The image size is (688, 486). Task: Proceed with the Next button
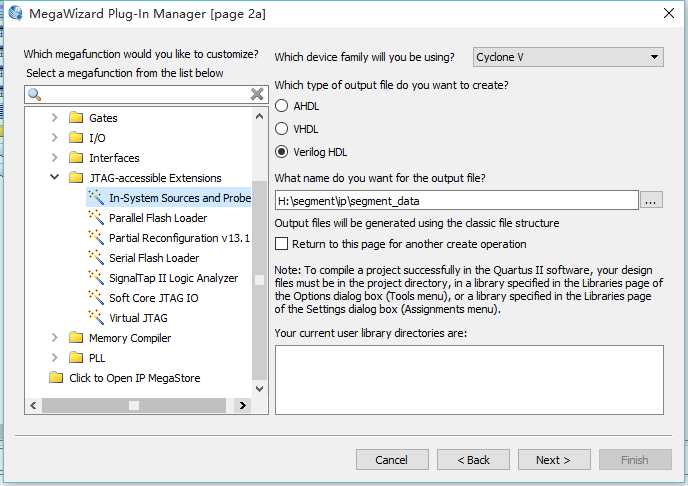coord(554,460)
